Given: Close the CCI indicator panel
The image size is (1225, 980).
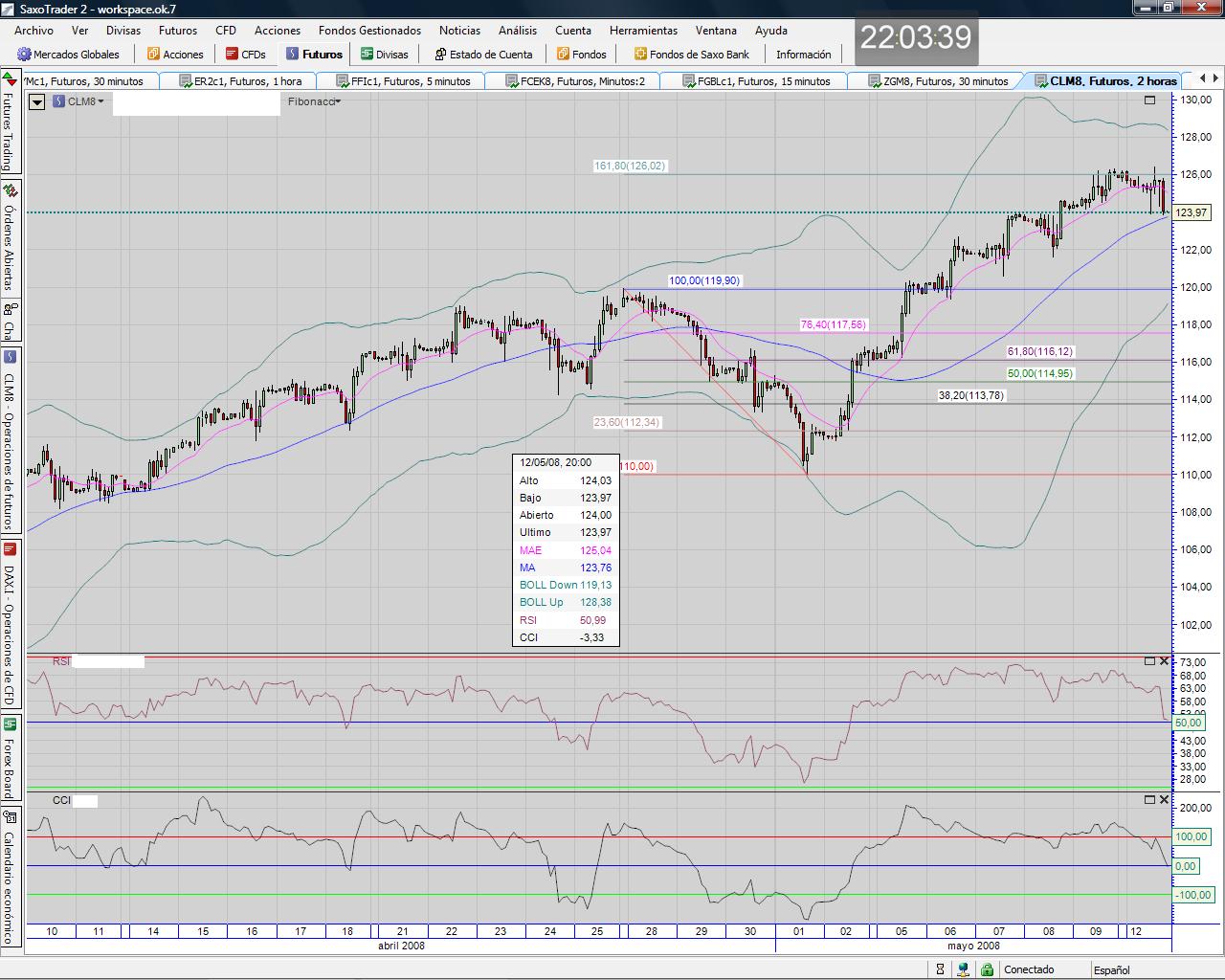Looking at the screenshot, I should [x=1164, y=799].
